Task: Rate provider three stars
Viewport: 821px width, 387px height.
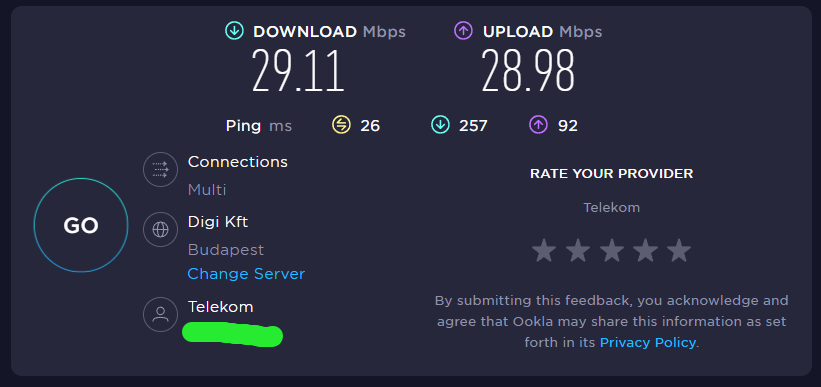Action: click(612, 250)
